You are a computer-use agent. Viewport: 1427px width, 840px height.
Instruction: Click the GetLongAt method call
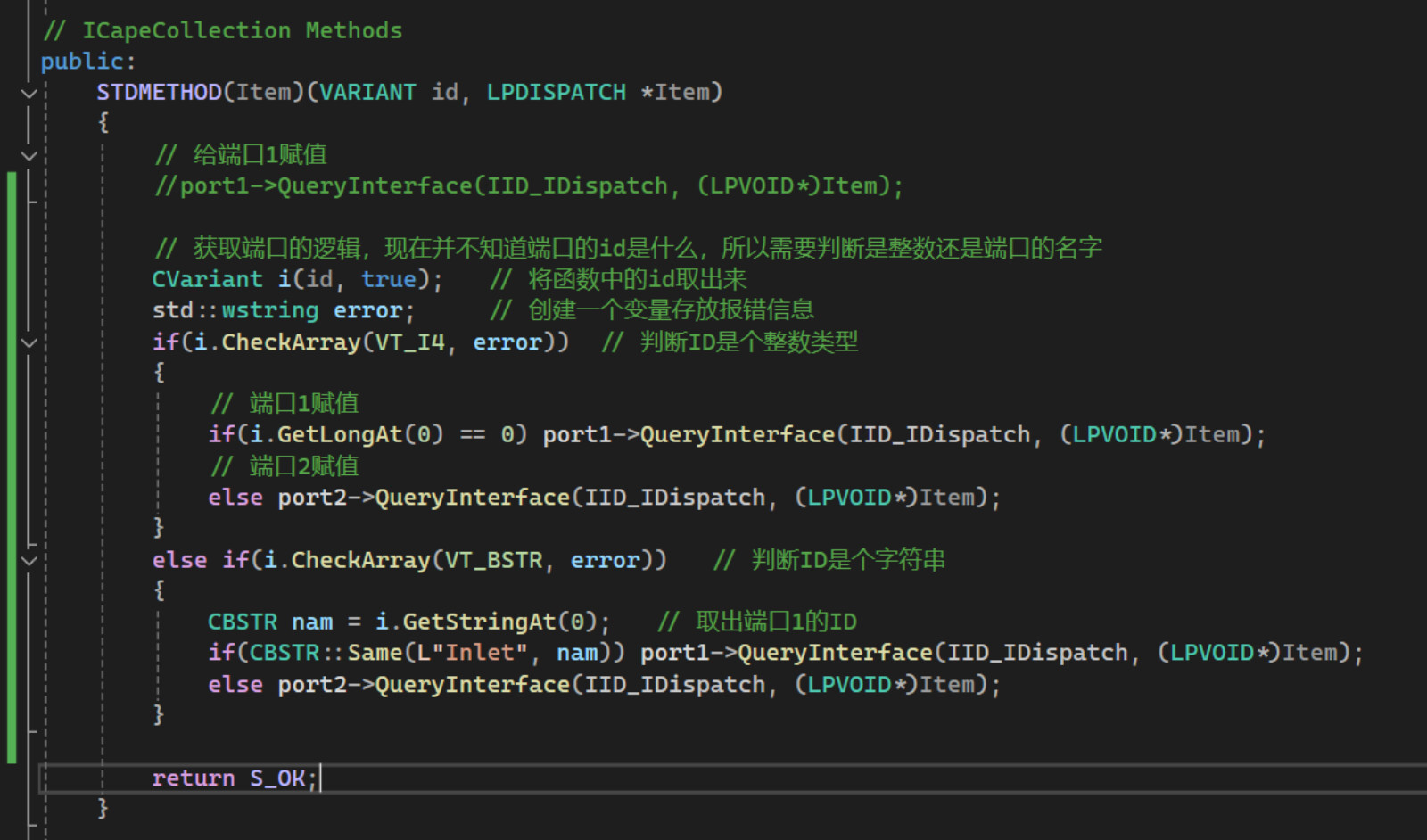click(x=340, y=434)
